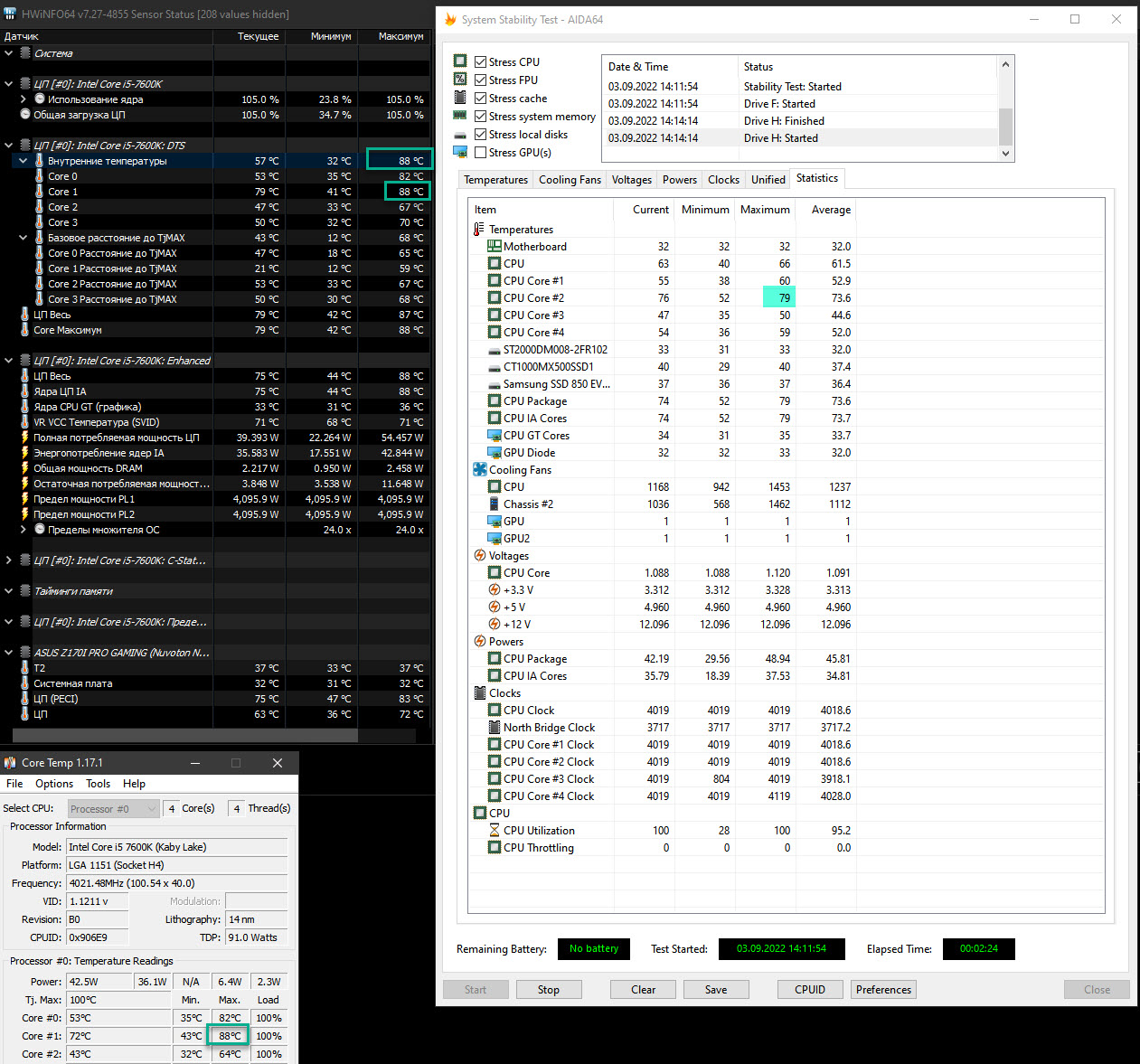
Task: Click the hourglass icon of CPU Utilization
Action: [x=495, y=831]
